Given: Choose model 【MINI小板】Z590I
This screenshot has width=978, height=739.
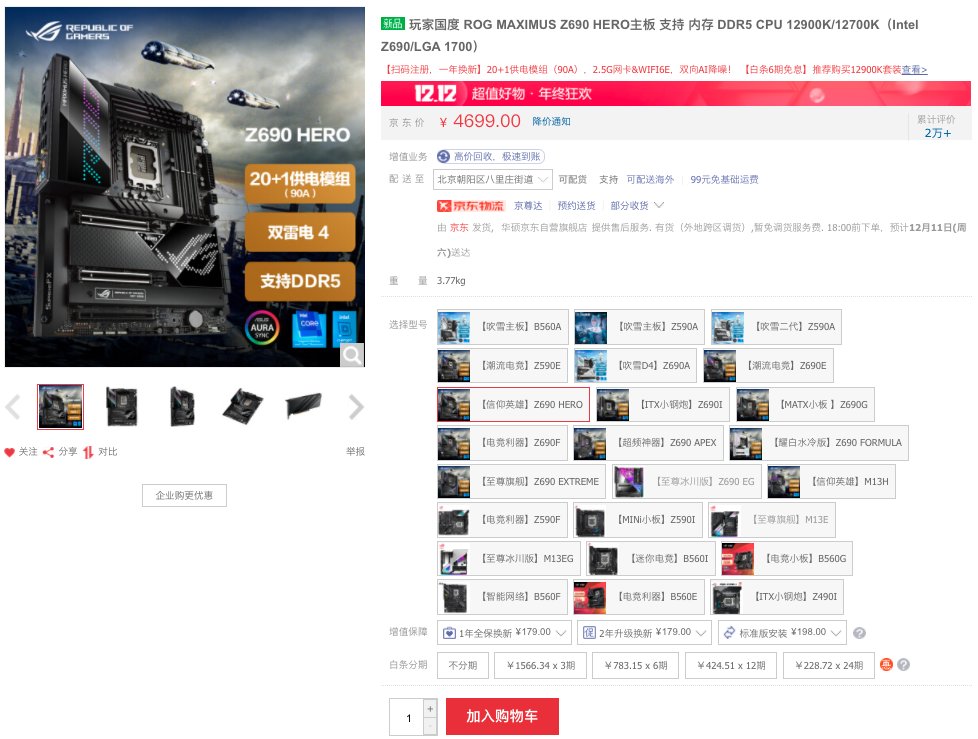Looking at the screenshot, I should click(638, 519).
